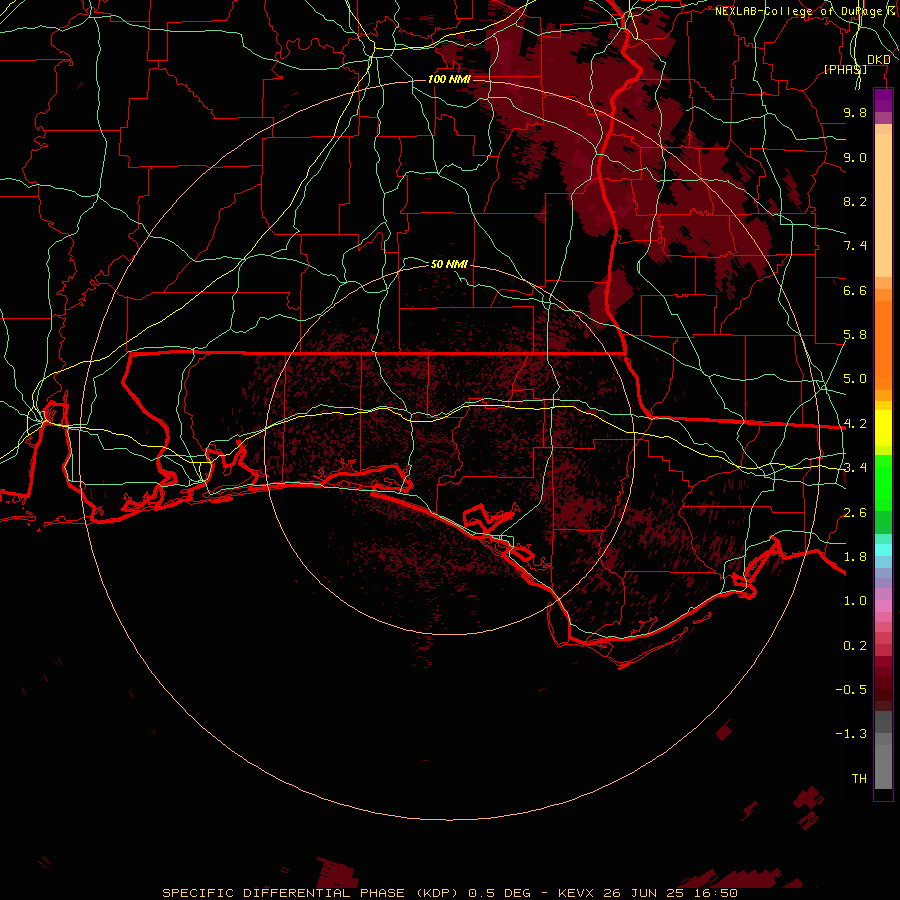This screenshot has height=900, width=900.
Task: Select the 5.0 value on the legend
Action: tap(855, 379)
